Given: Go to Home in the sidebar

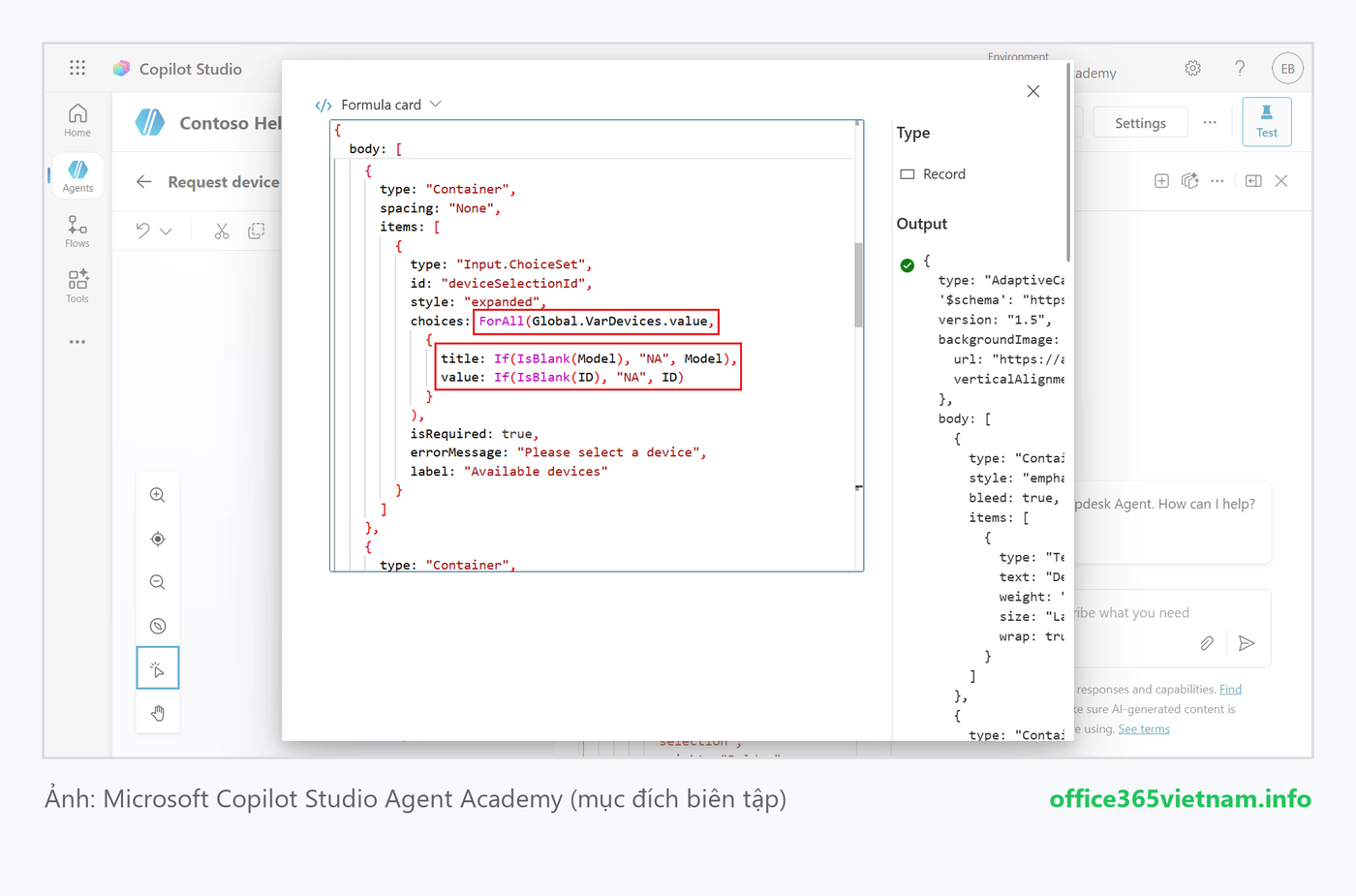Looking at the screenshot, I should point(77,121).
